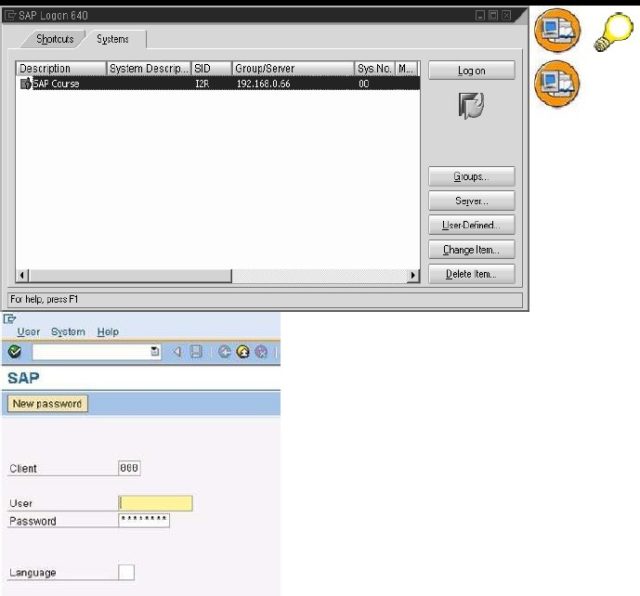Click the SAP Logon 640 title bar icon
The image size is (640, 596).
point(10,16)
